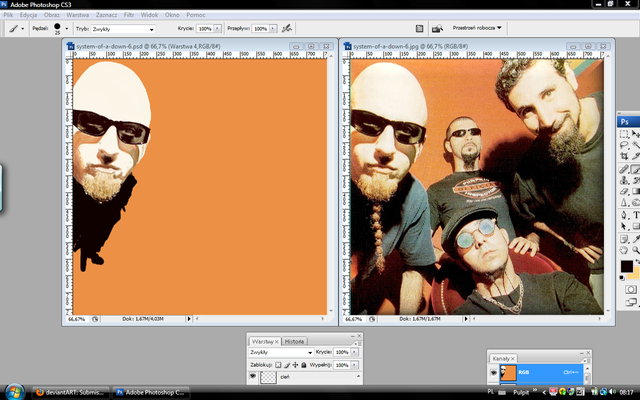Click the Windows Start button

click(13, 390)
